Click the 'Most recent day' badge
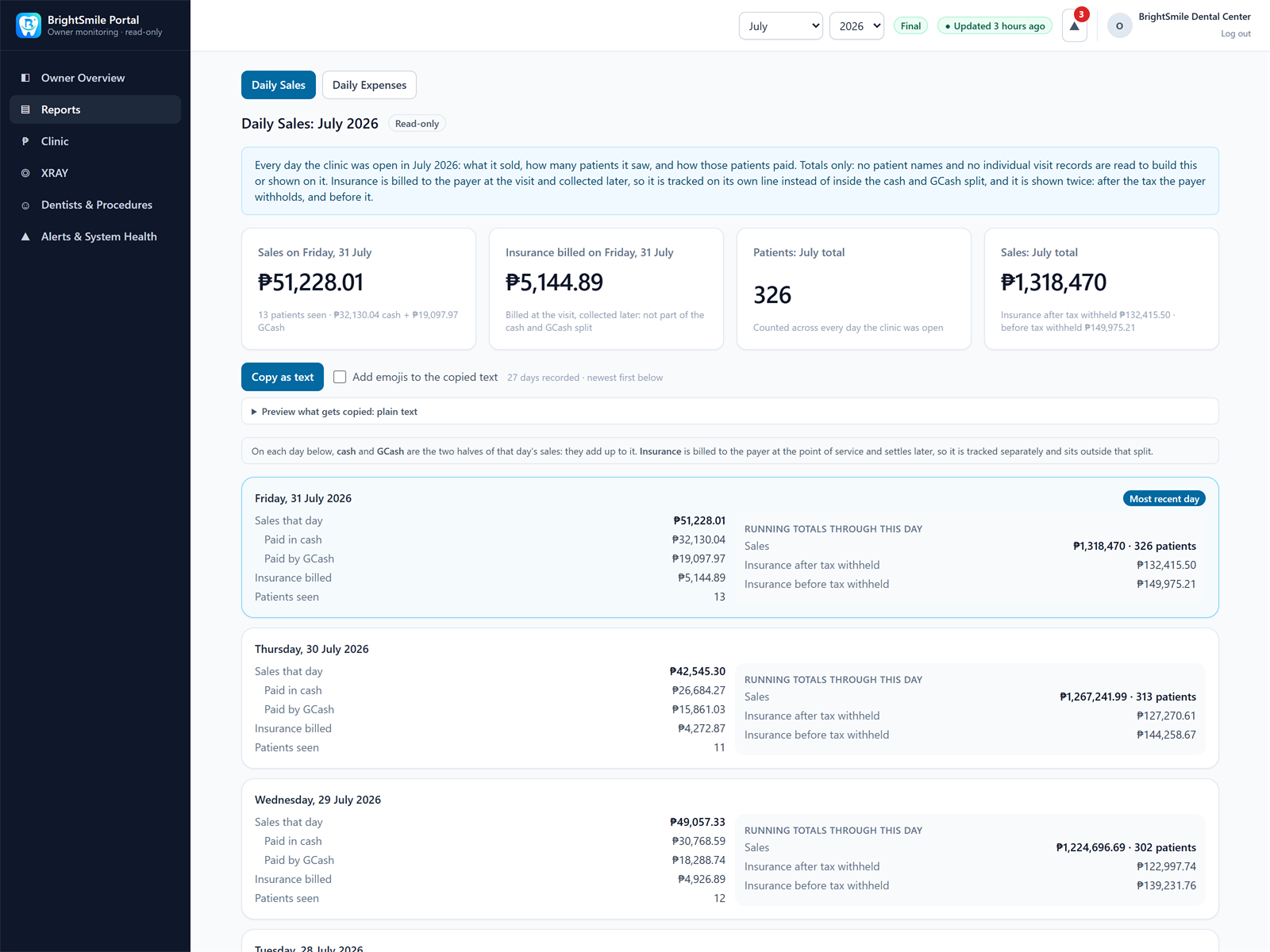 coord(1164,499)
